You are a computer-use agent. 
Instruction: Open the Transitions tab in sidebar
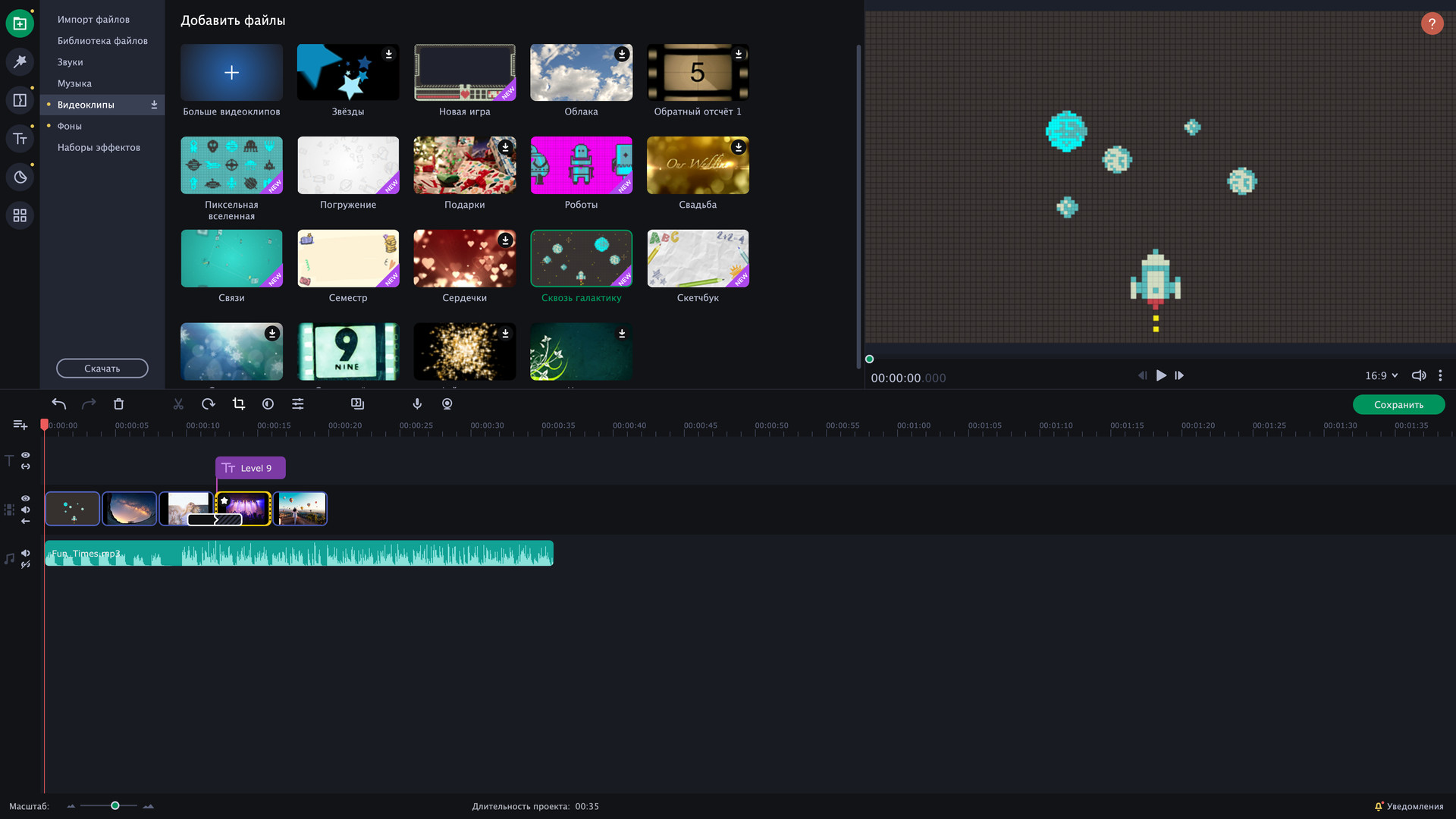pos(20,100)
